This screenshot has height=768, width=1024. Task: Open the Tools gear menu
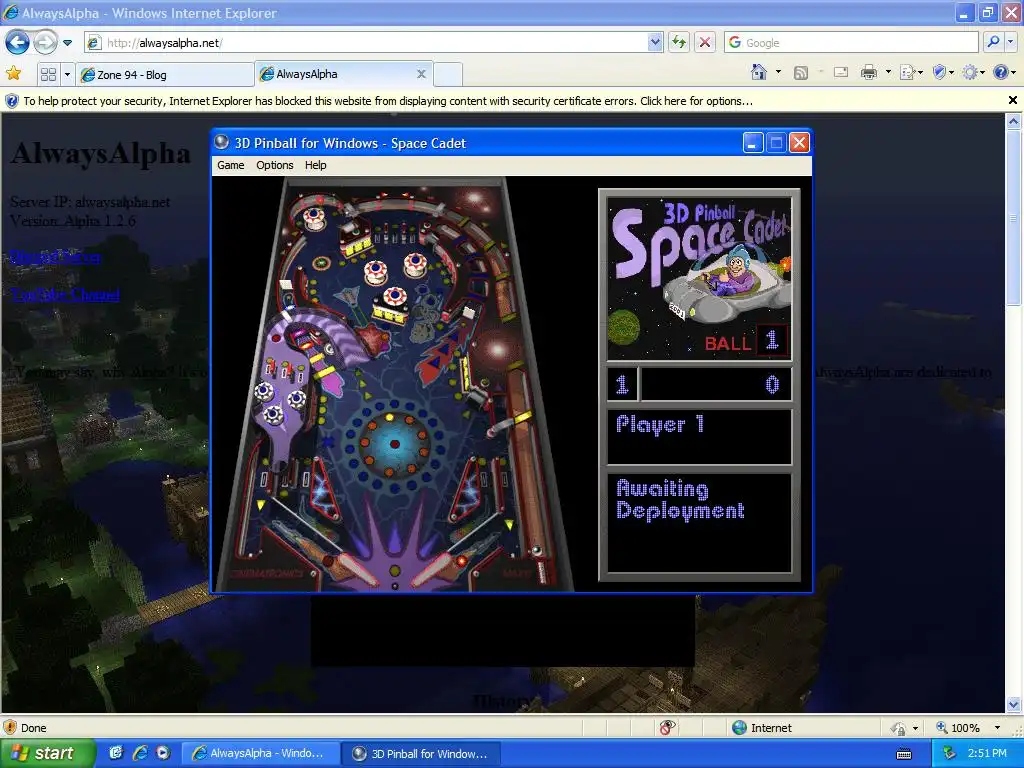point(973,72)
